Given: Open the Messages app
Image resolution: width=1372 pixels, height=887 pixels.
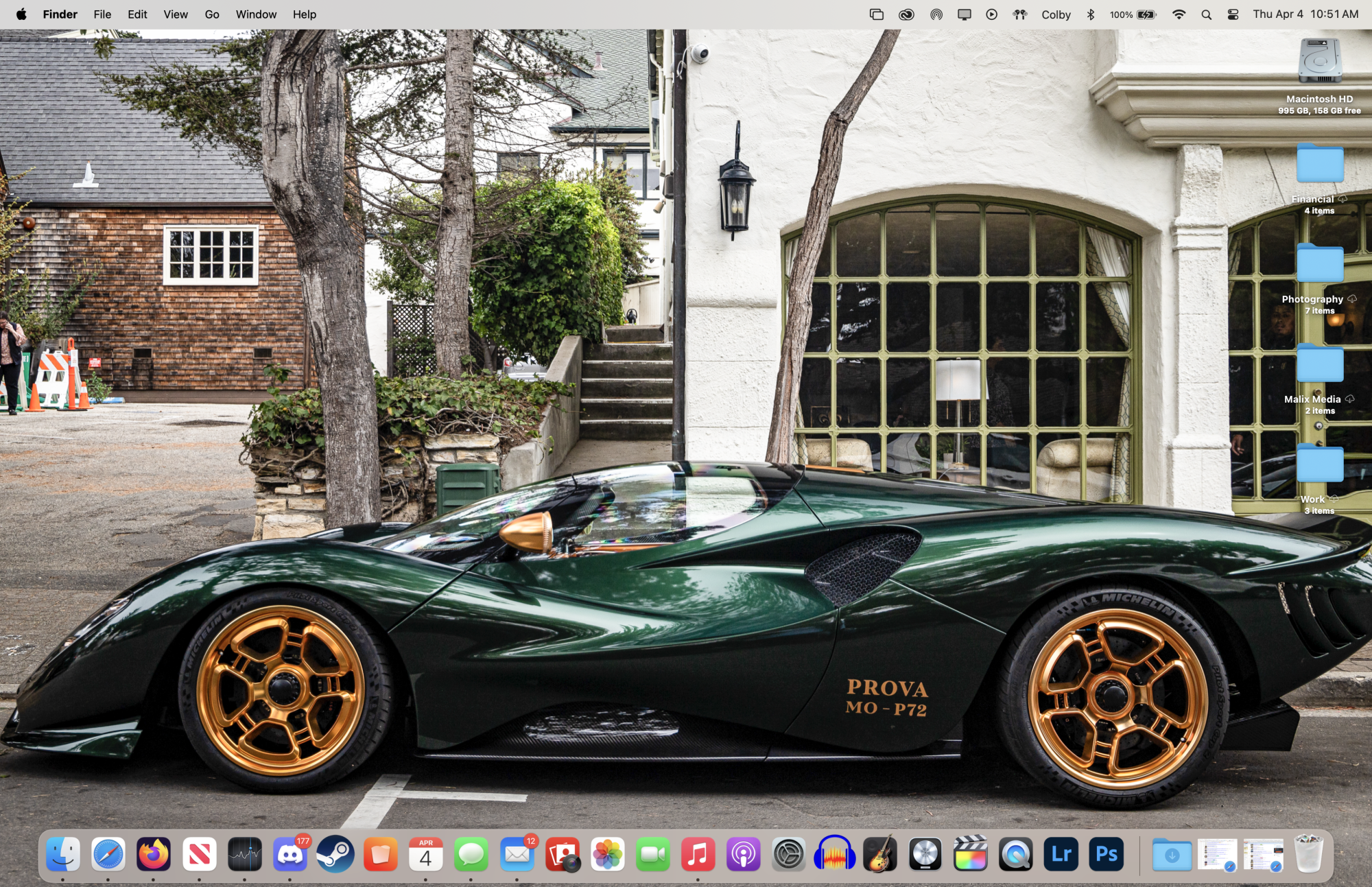Looking at the screenshot, I should pyautogui.click(x=471, y=854).
